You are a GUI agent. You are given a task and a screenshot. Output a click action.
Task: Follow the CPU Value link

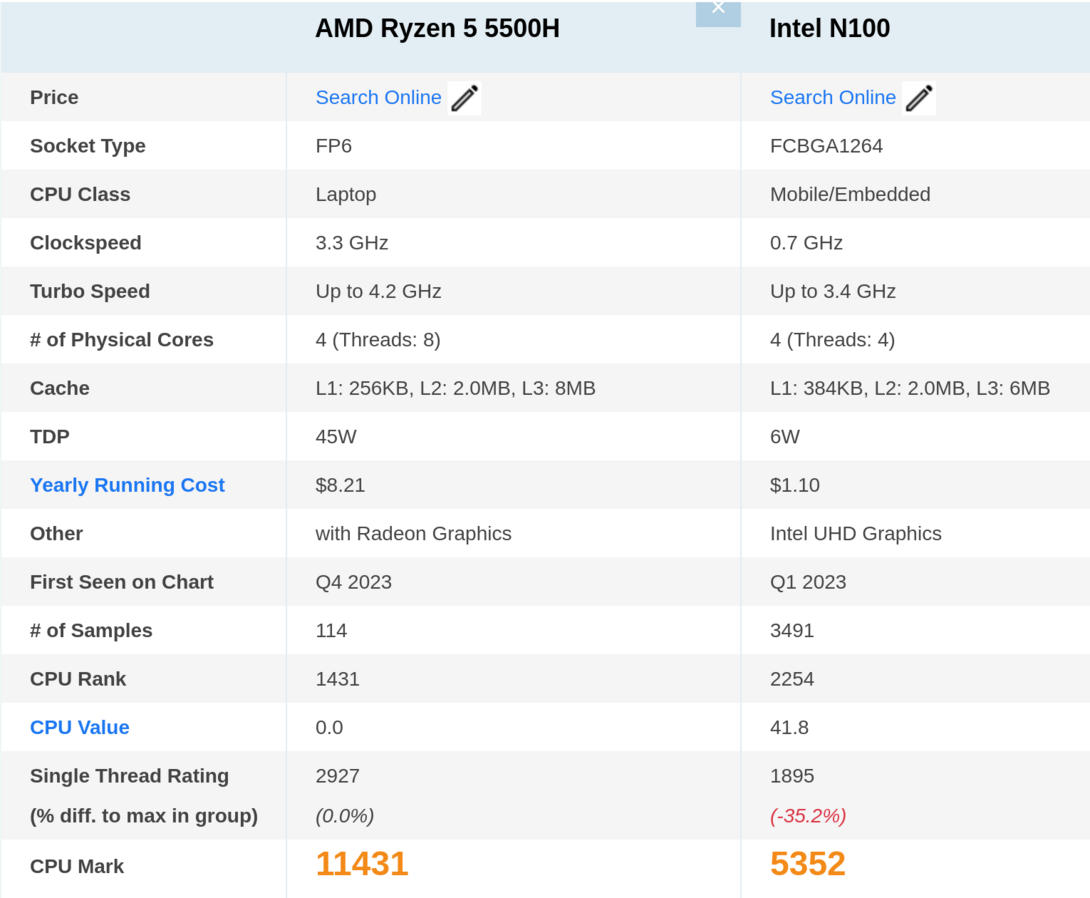pyautogui.click(x=80, y=728)
